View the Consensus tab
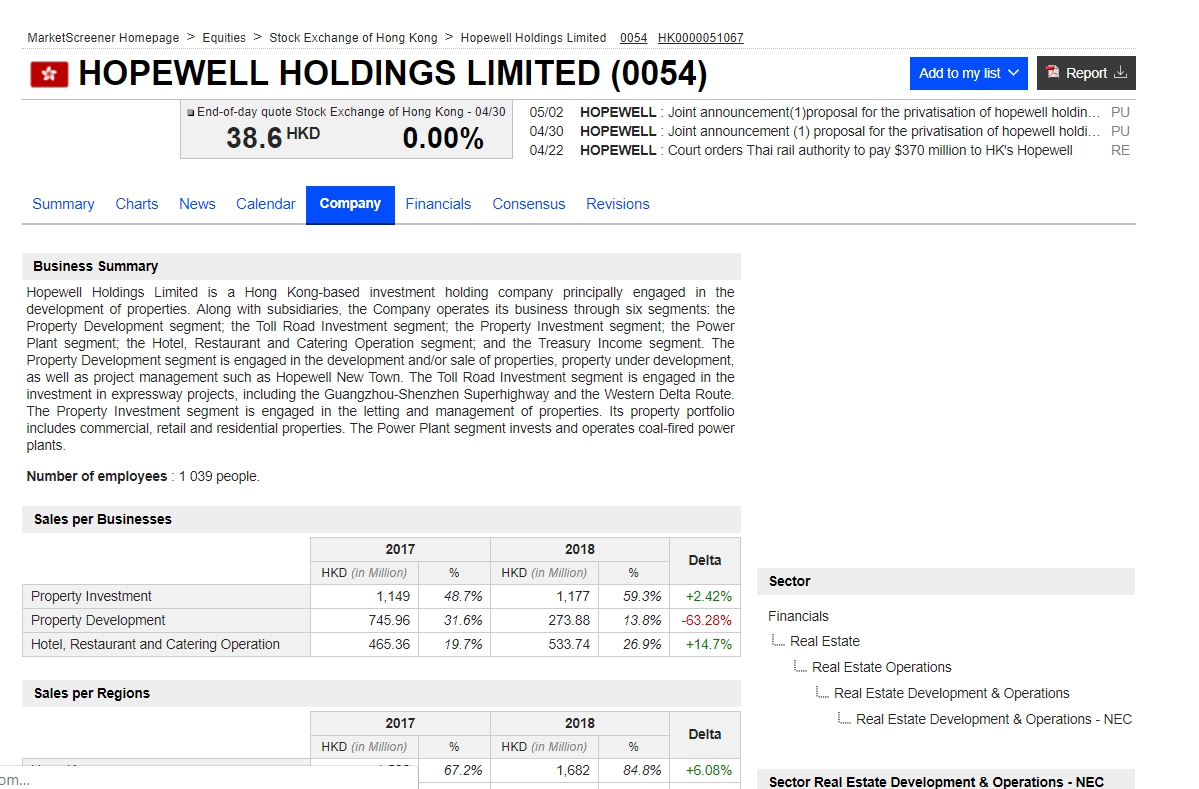Screen dimensions: 1199x789 click(528, 204)
